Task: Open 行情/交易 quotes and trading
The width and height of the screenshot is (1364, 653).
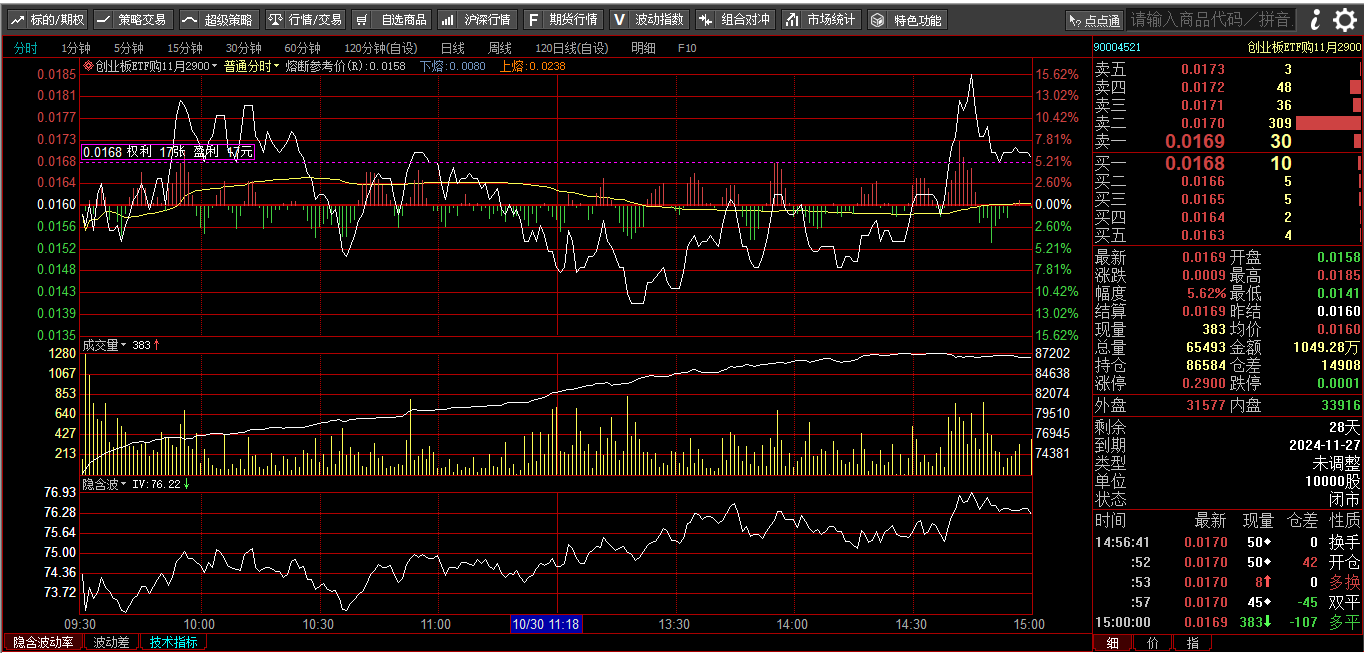Action: click(305, 20)
